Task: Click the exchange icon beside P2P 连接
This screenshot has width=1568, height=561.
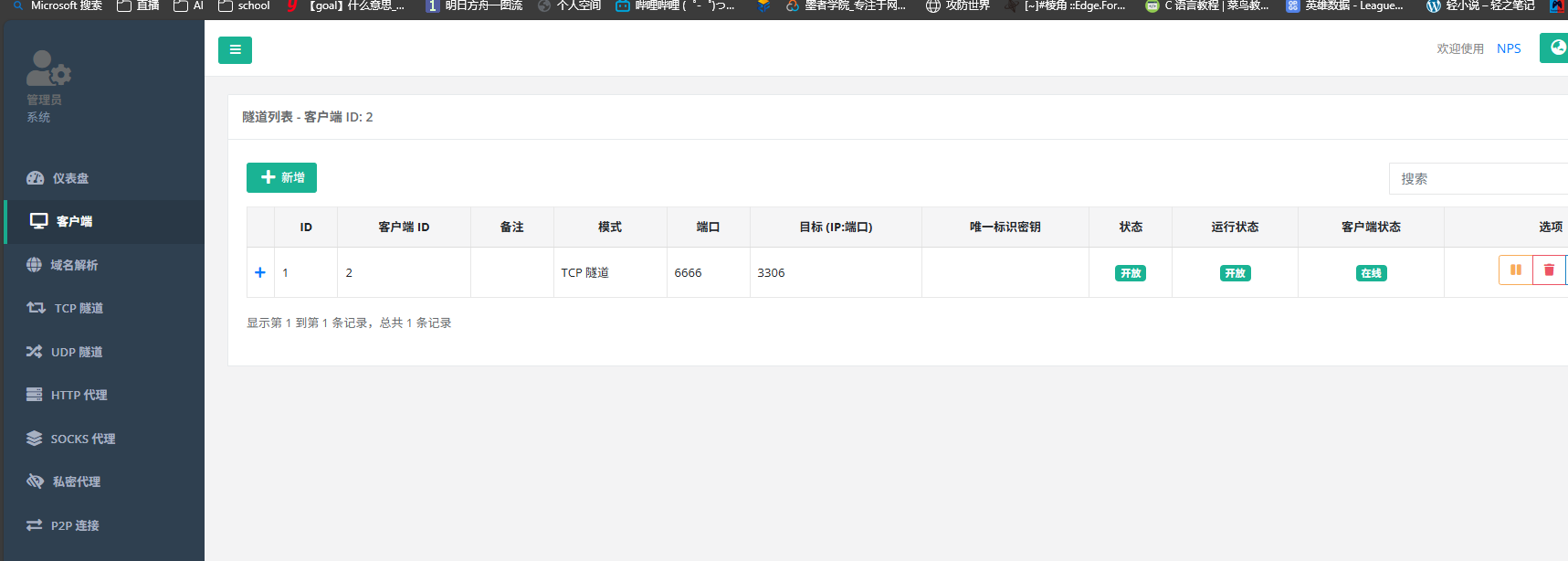Action: pyautogui.click(x=34, y=525)
